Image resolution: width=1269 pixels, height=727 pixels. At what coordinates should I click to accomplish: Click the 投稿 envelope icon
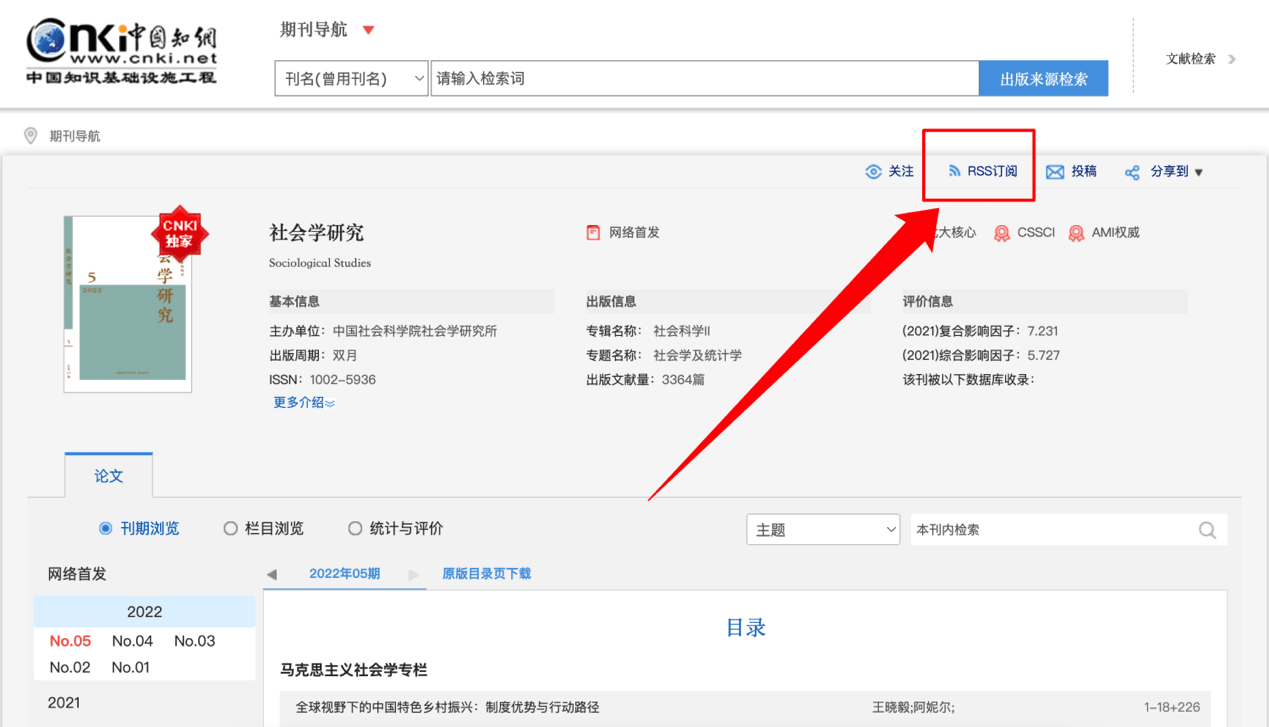[x=1054, y=171]
